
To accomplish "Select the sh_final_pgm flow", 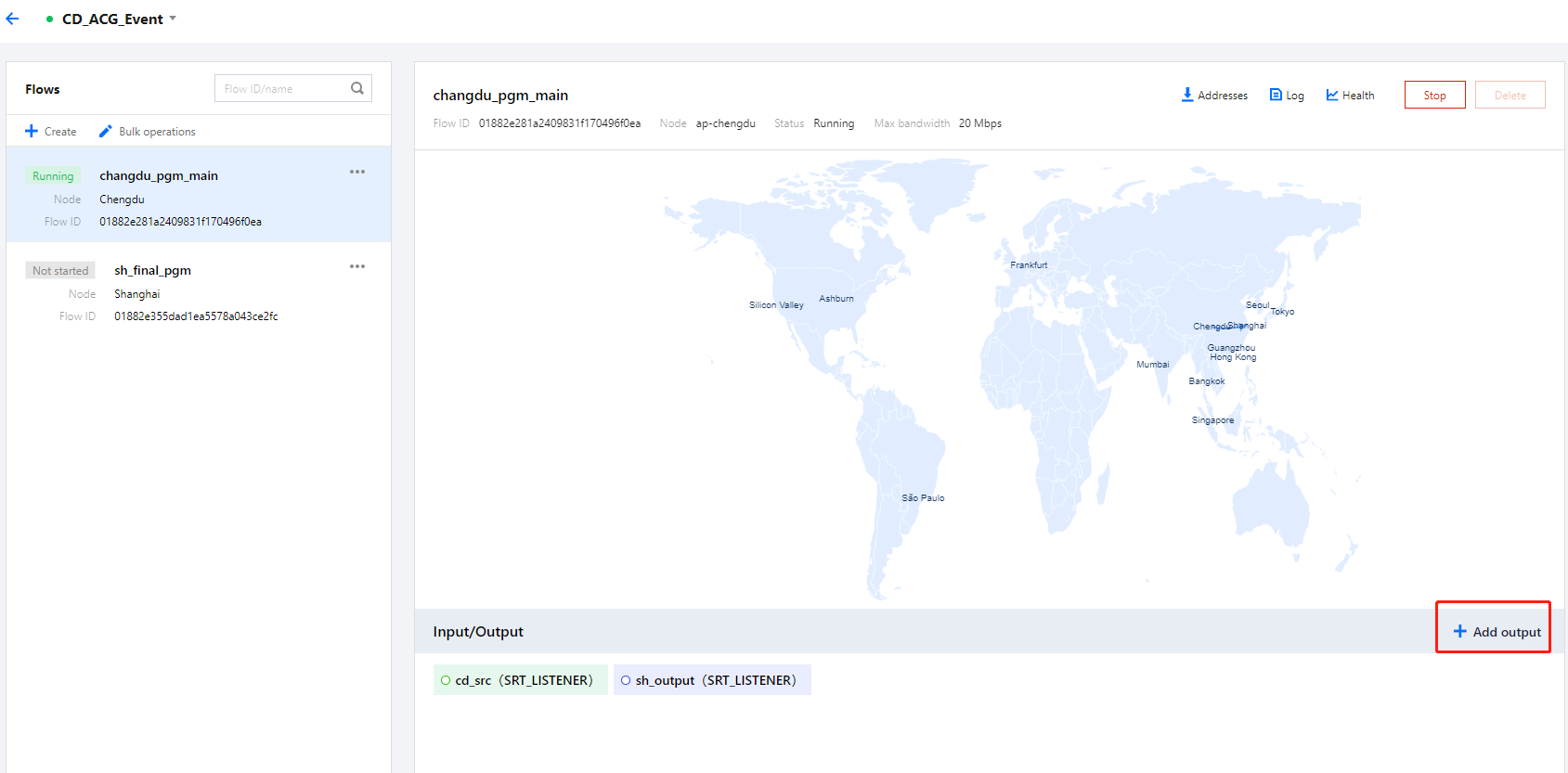I will tap(152, 270).
